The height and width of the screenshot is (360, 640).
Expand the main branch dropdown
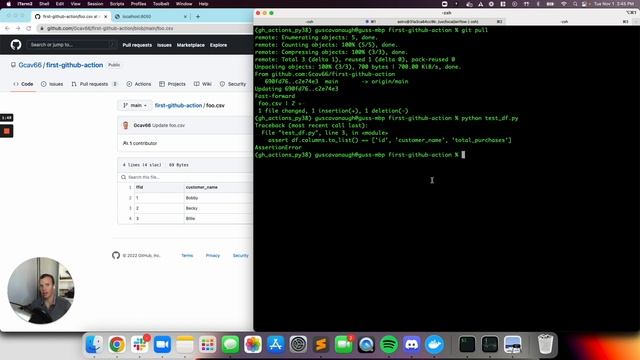[x=135, y=105]
